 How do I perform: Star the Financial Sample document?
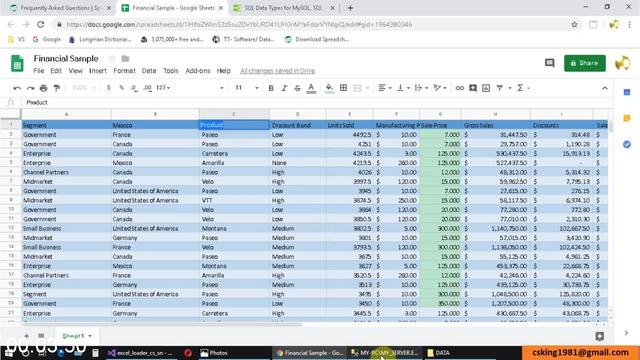[112, 58]
